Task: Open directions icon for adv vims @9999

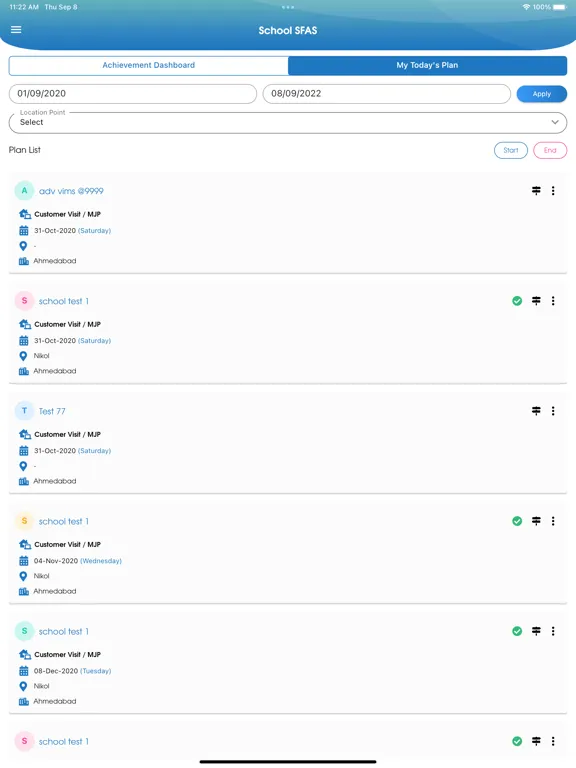Action: (x=536, y=191)
